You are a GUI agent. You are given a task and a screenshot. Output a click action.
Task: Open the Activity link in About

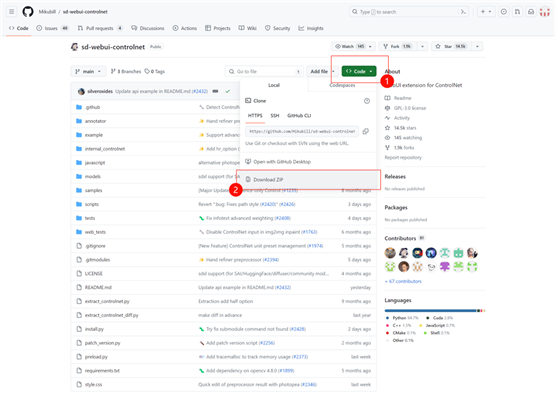(x=401, y=118)
